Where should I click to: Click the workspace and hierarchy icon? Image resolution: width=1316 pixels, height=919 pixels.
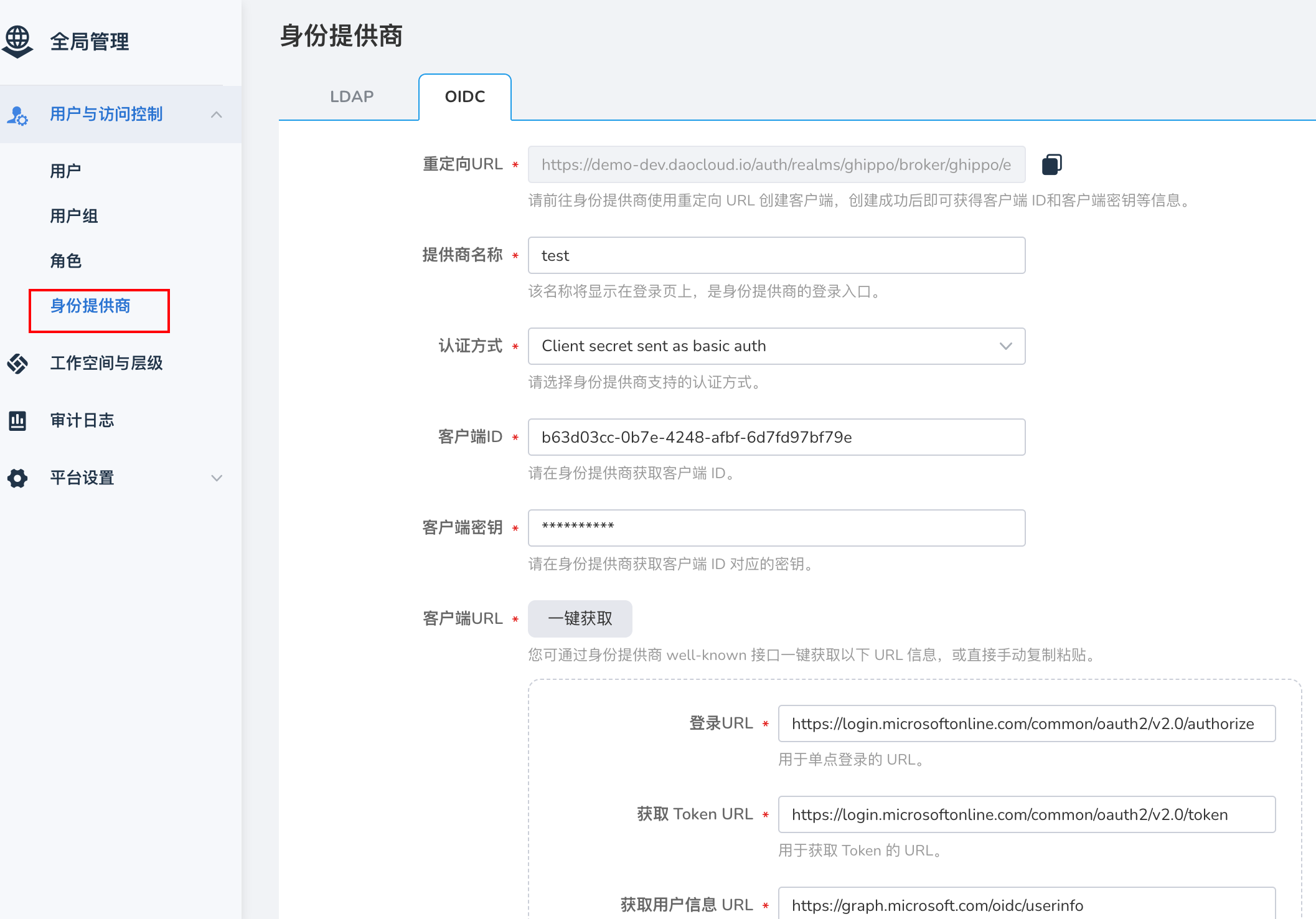pos(17,363)
